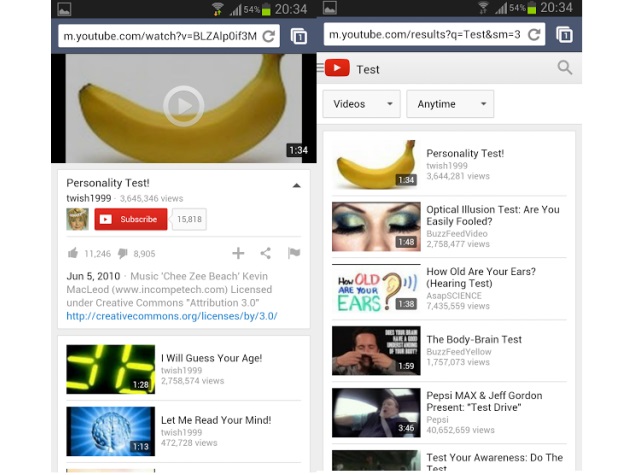Open twish1999 channel avatar
The height and width of the screenshot is (475, 635).
[x=77, y=219]
